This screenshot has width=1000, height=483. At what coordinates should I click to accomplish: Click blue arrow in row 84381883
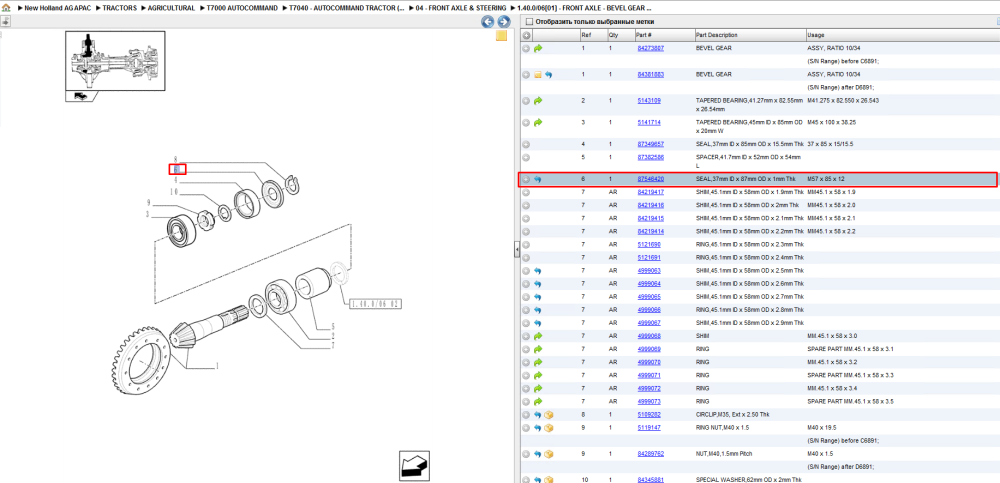(x=548, y=75)
